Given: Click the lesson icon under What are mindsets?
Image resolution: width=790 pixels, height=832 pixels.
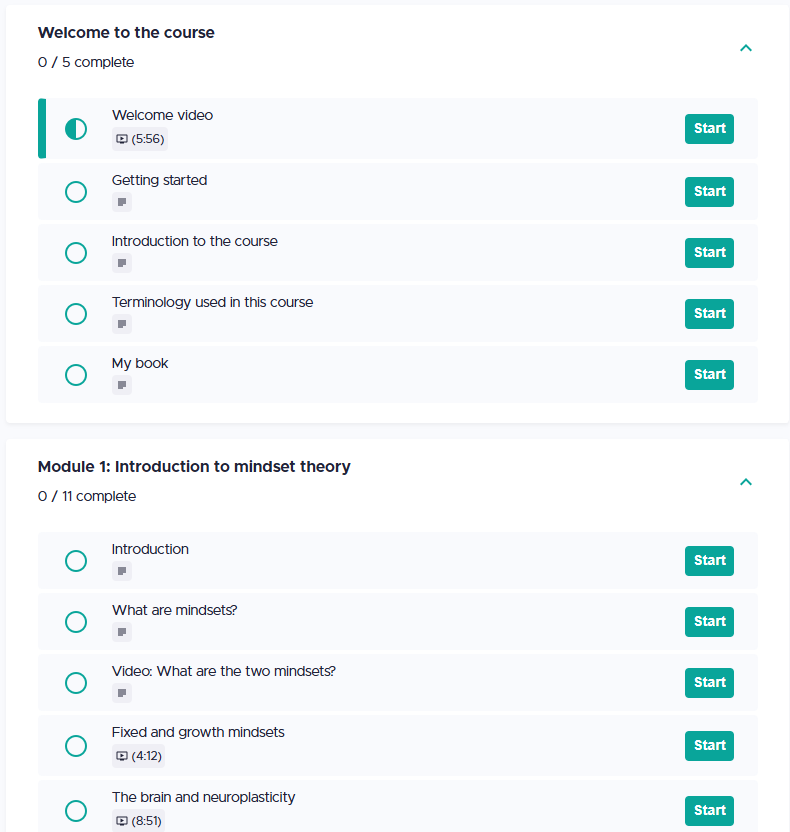Looking at the screenshot, I should click(x=122, y=632).
